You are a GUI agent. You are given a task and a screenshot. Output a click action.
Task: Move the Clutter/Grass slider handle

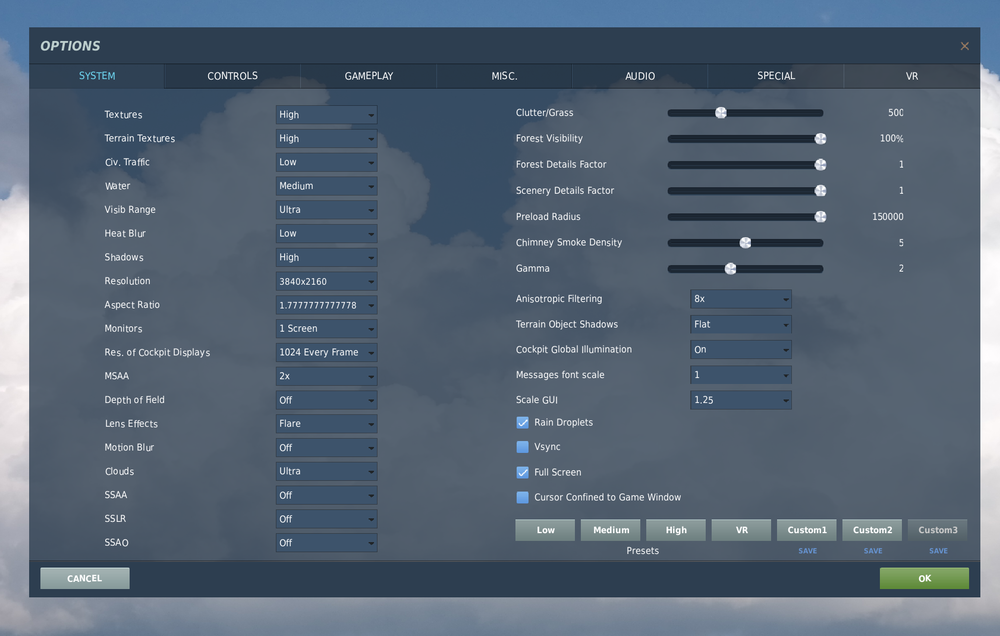[x=721, y=112]
